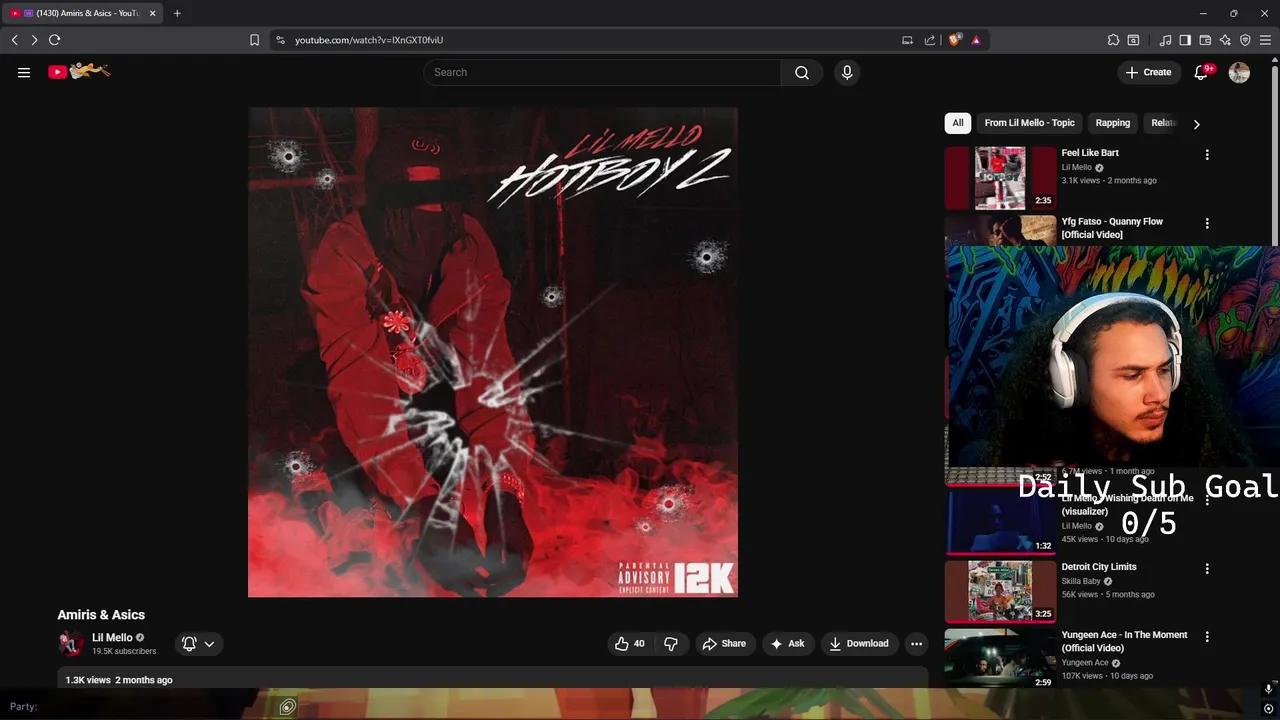Screen dimensions: 1280x720
Task: Open options menu for Feel Like Bart
Action: (x=1207, y=155)
